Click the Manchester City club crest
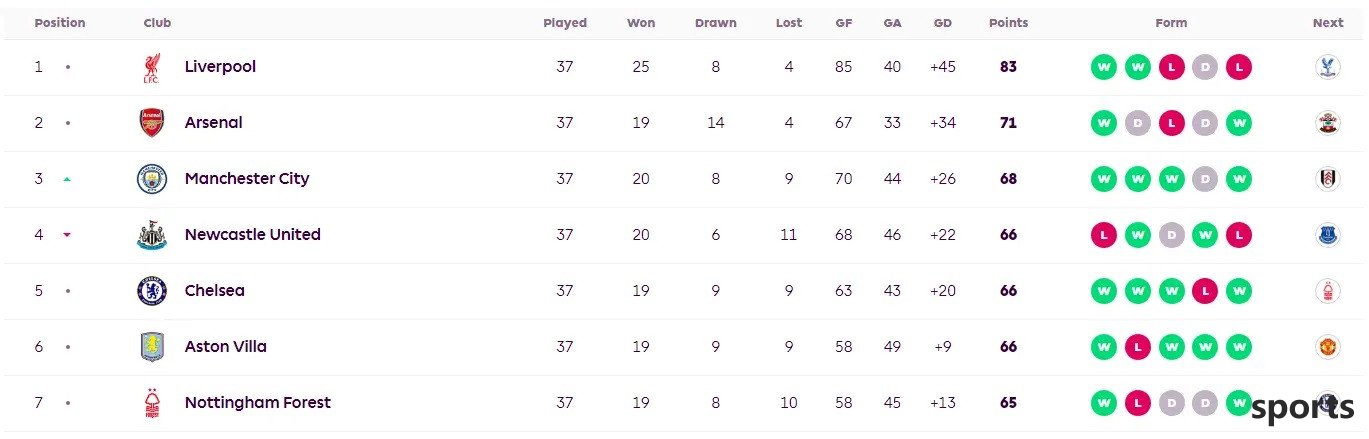1369x439 pixels. (x=152, y=179)
